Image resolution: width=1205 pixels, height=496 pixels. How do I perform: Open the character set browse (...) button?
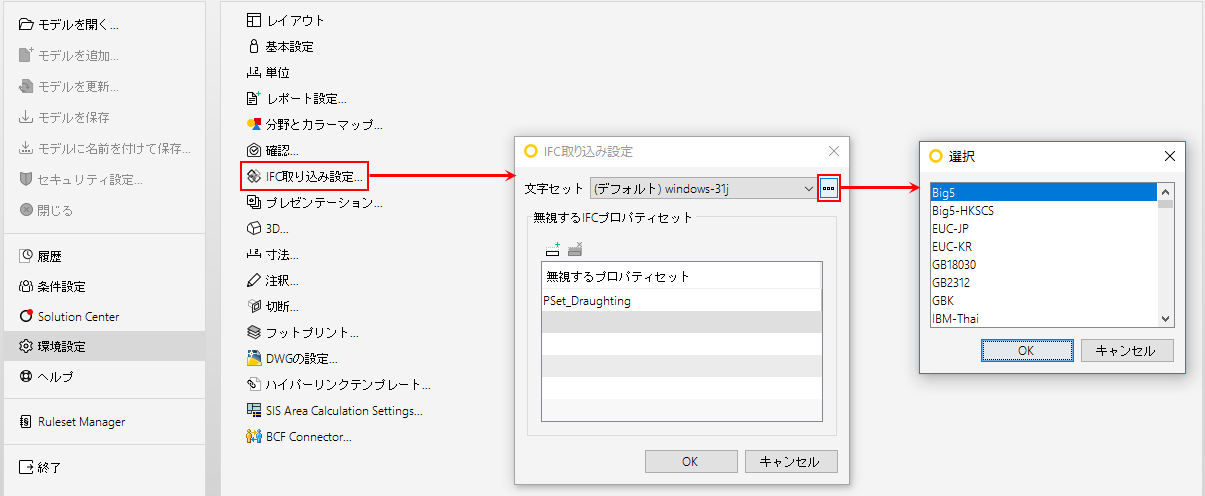click(828, 187)
